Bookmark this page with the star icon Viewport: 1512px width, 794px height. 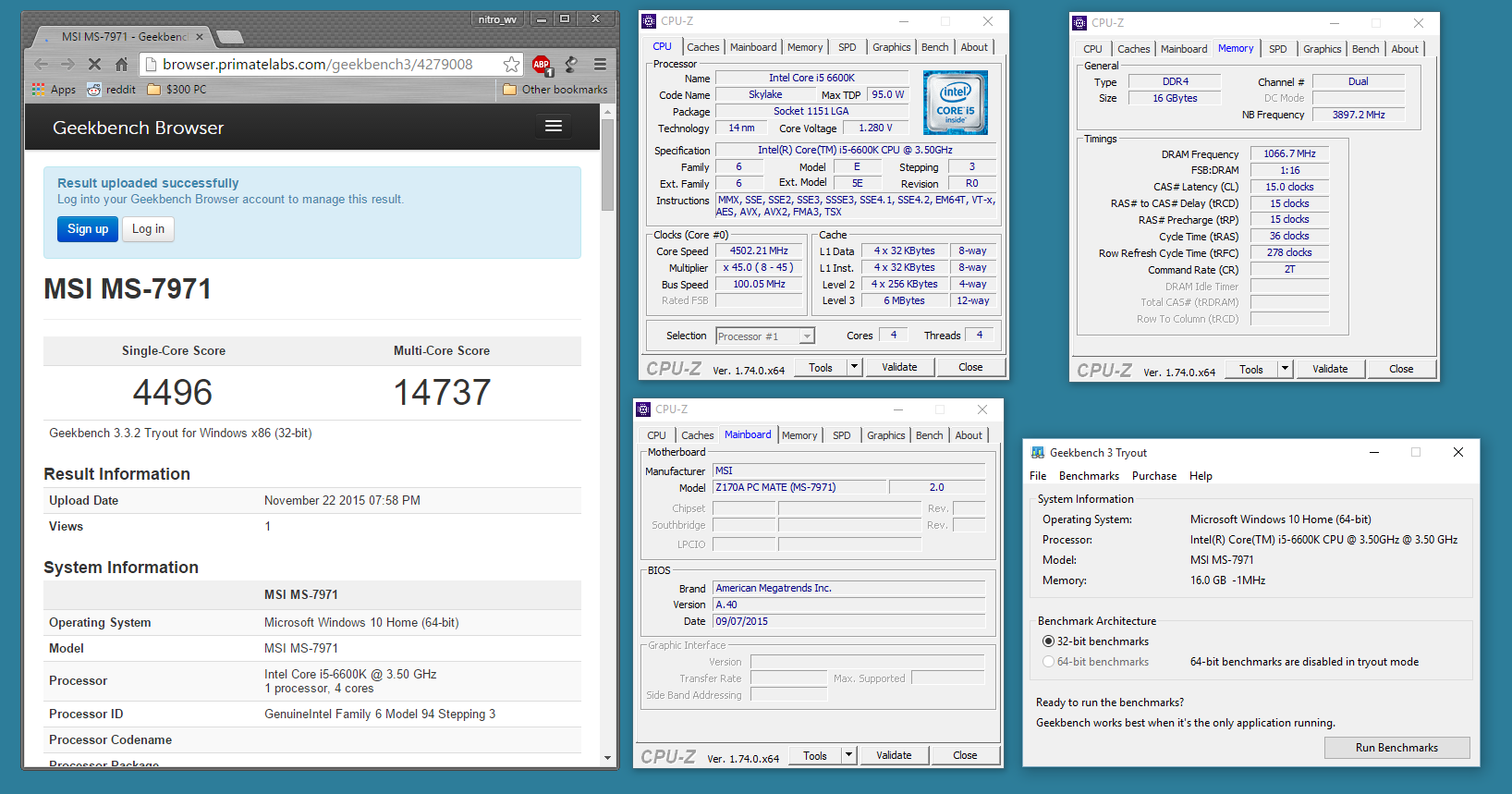(511, 64)
